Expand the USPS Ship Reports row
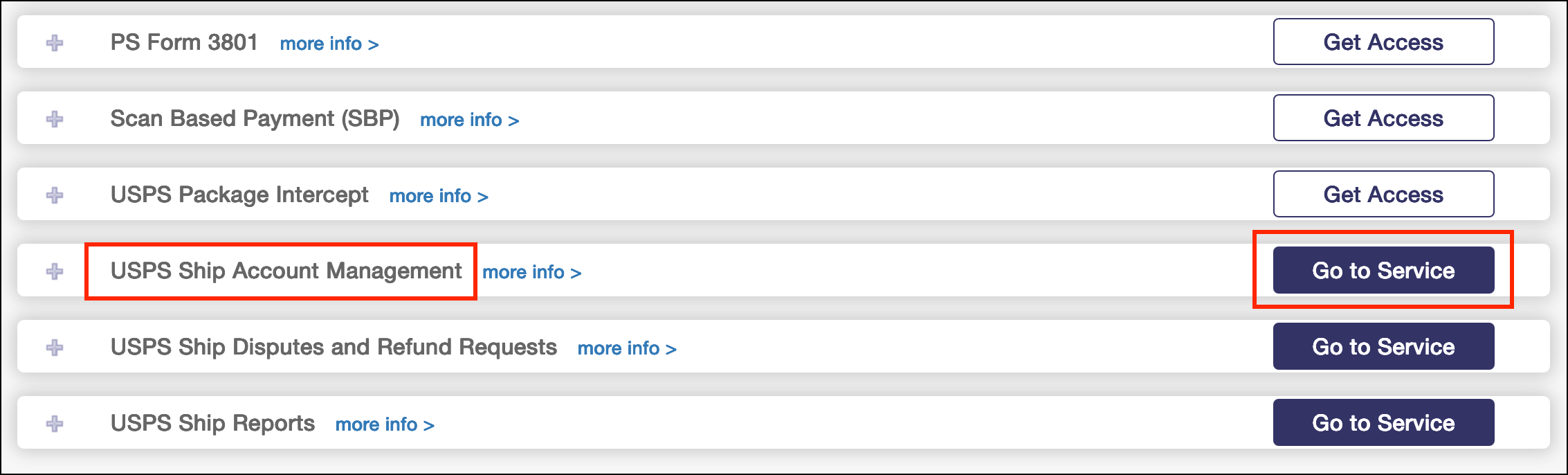Viewport: 1568px width, 475px height. pos(55,424)
